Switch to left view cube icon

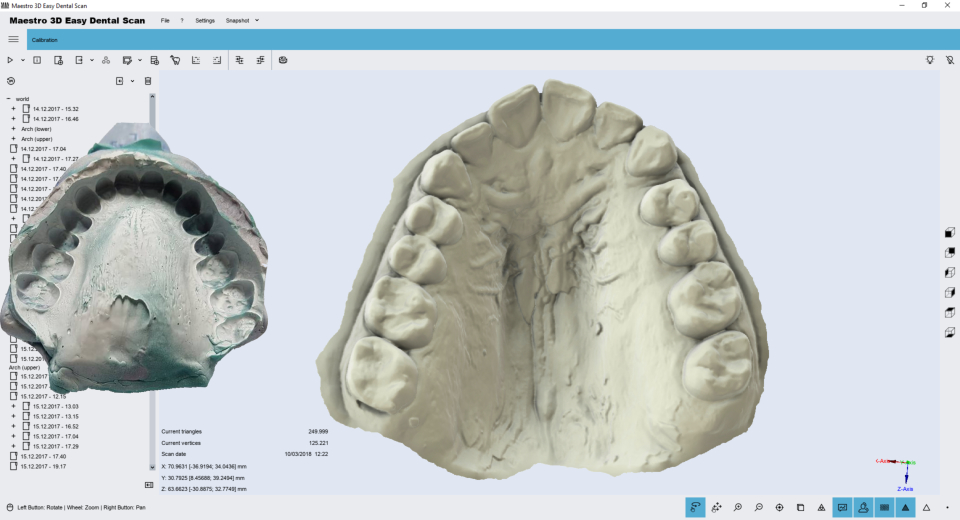click(950, 273)
